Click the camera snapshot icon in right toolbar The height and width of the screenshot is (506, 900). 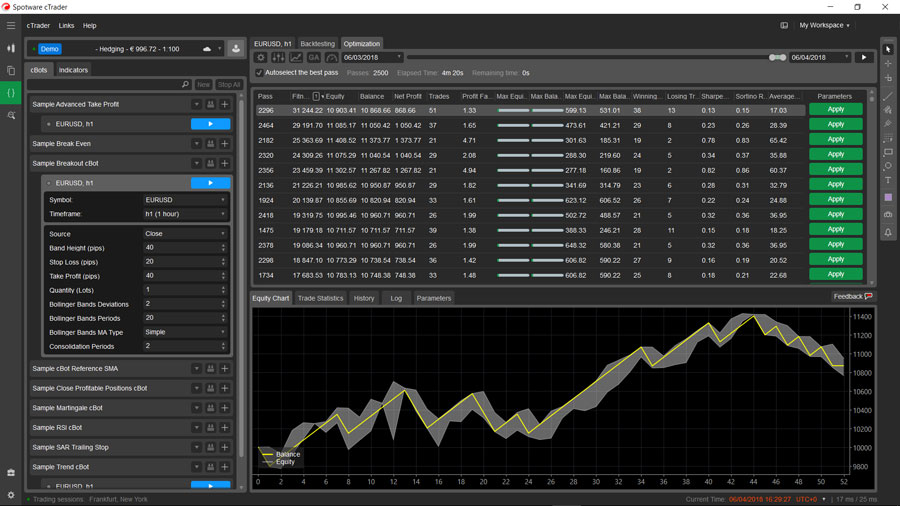[x=888, y=214]
